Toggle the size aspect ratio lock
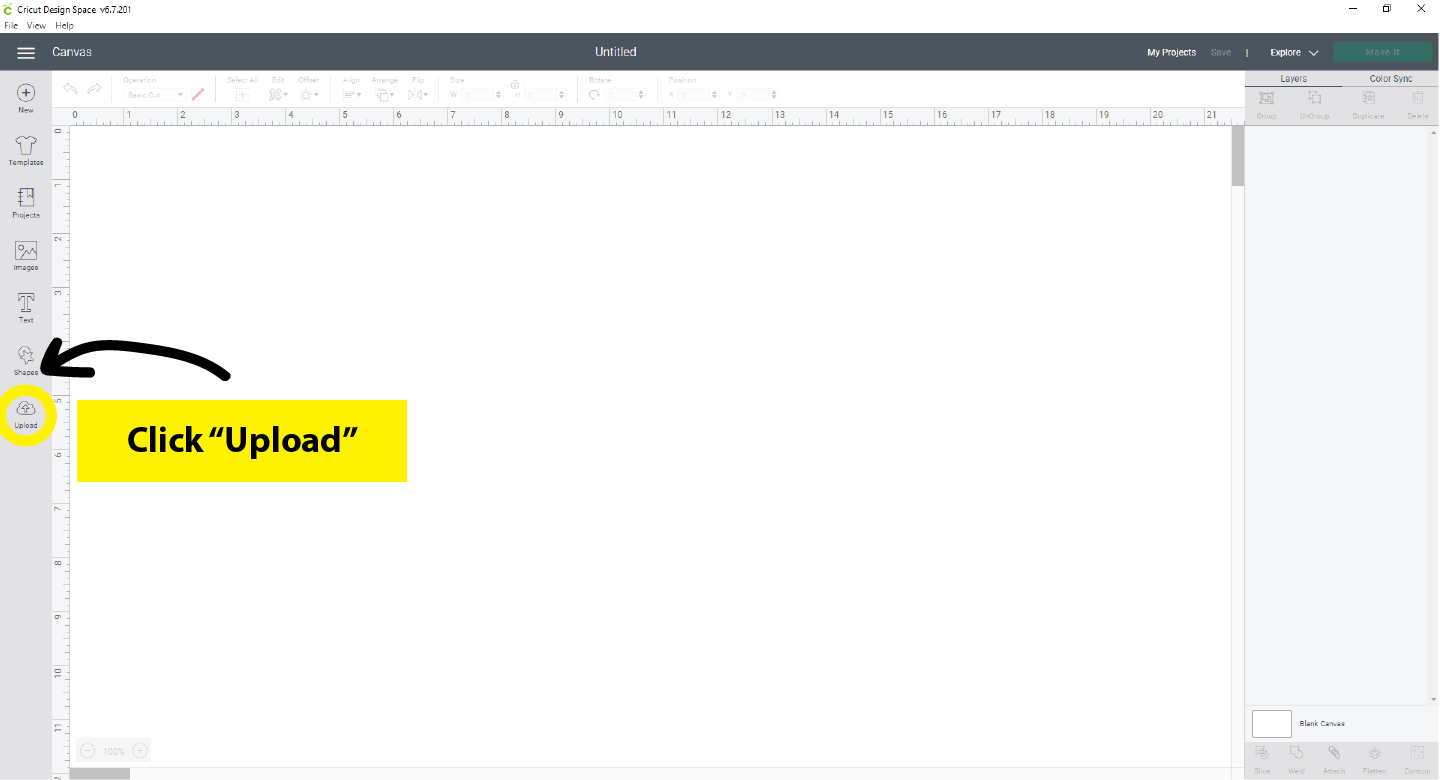The image size is (1440, 780). click(x=515, y=85)
